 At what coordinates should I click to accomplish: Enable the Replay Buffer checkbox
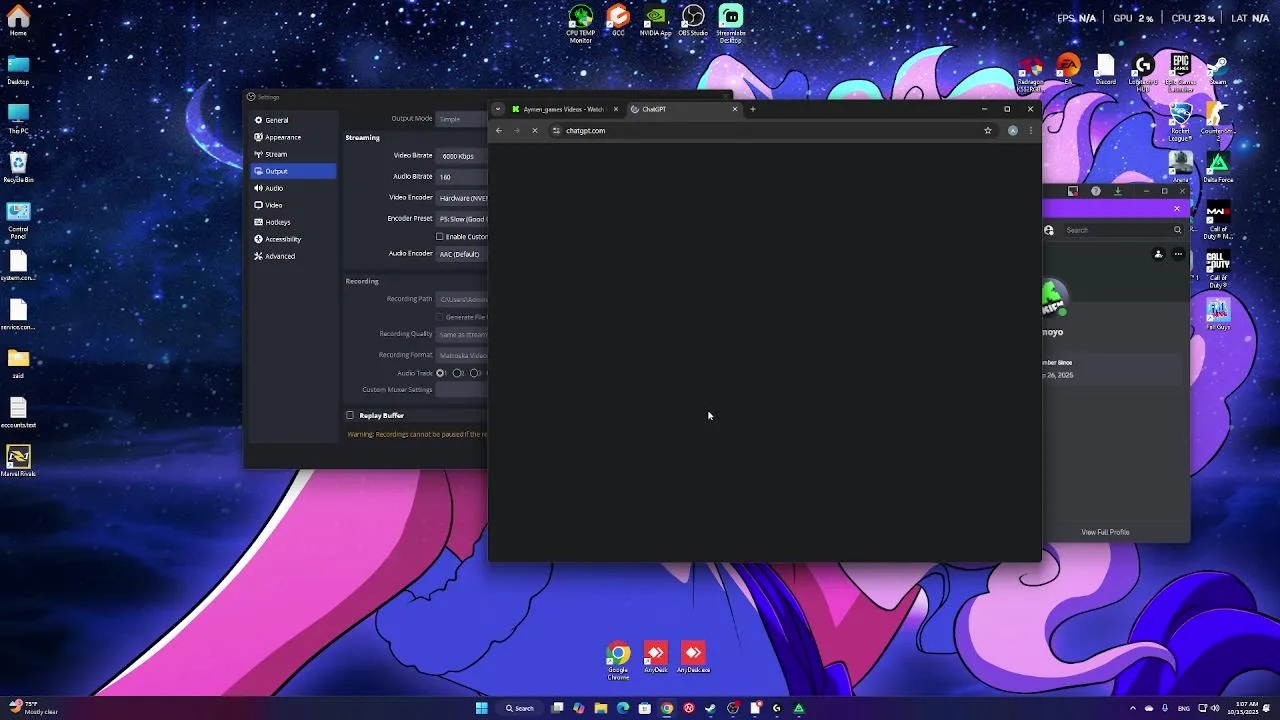click(350, 415)
